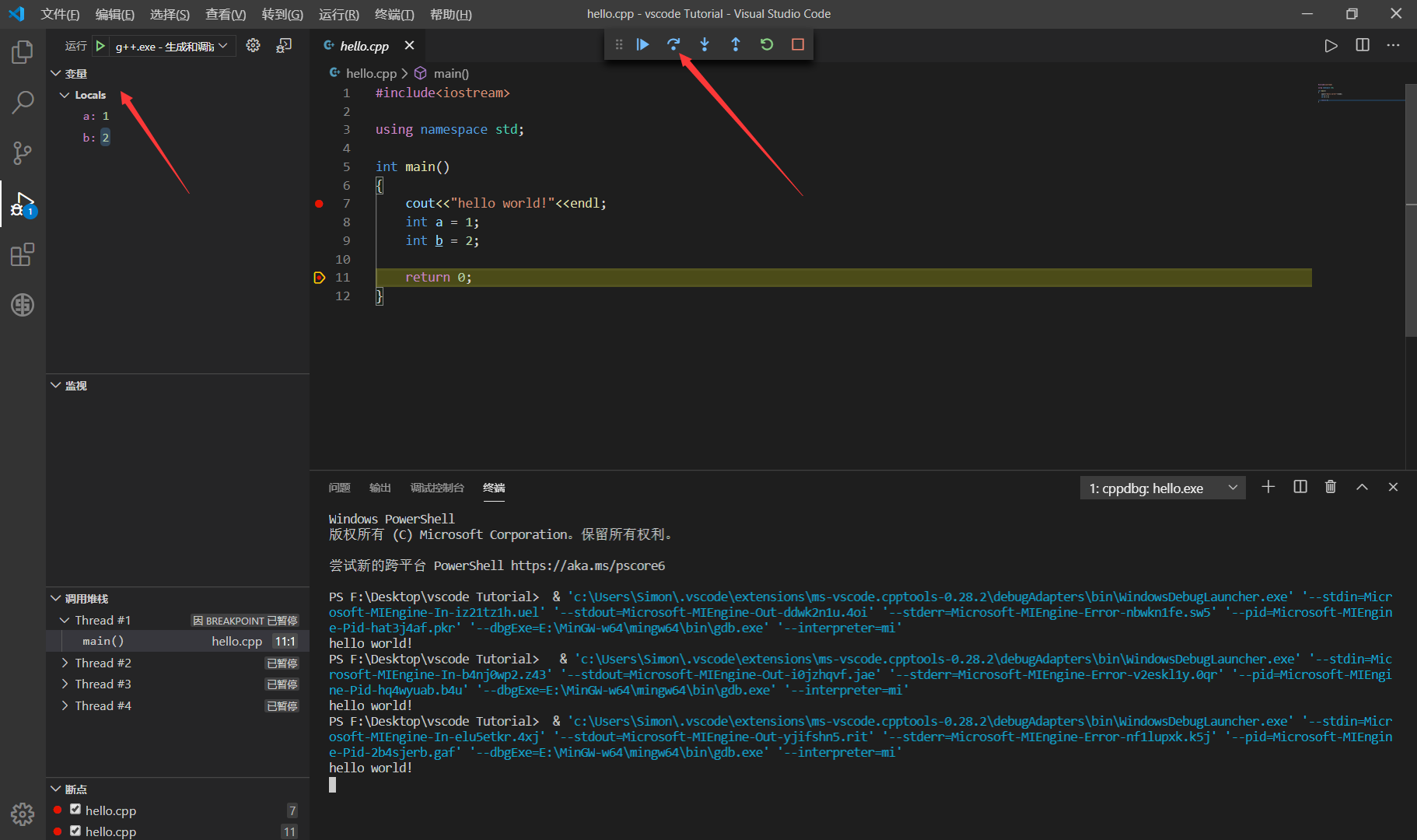1417x840 pixels.
Task: Open the editor More Actions menu
Action: click(x=1393, y=45)
